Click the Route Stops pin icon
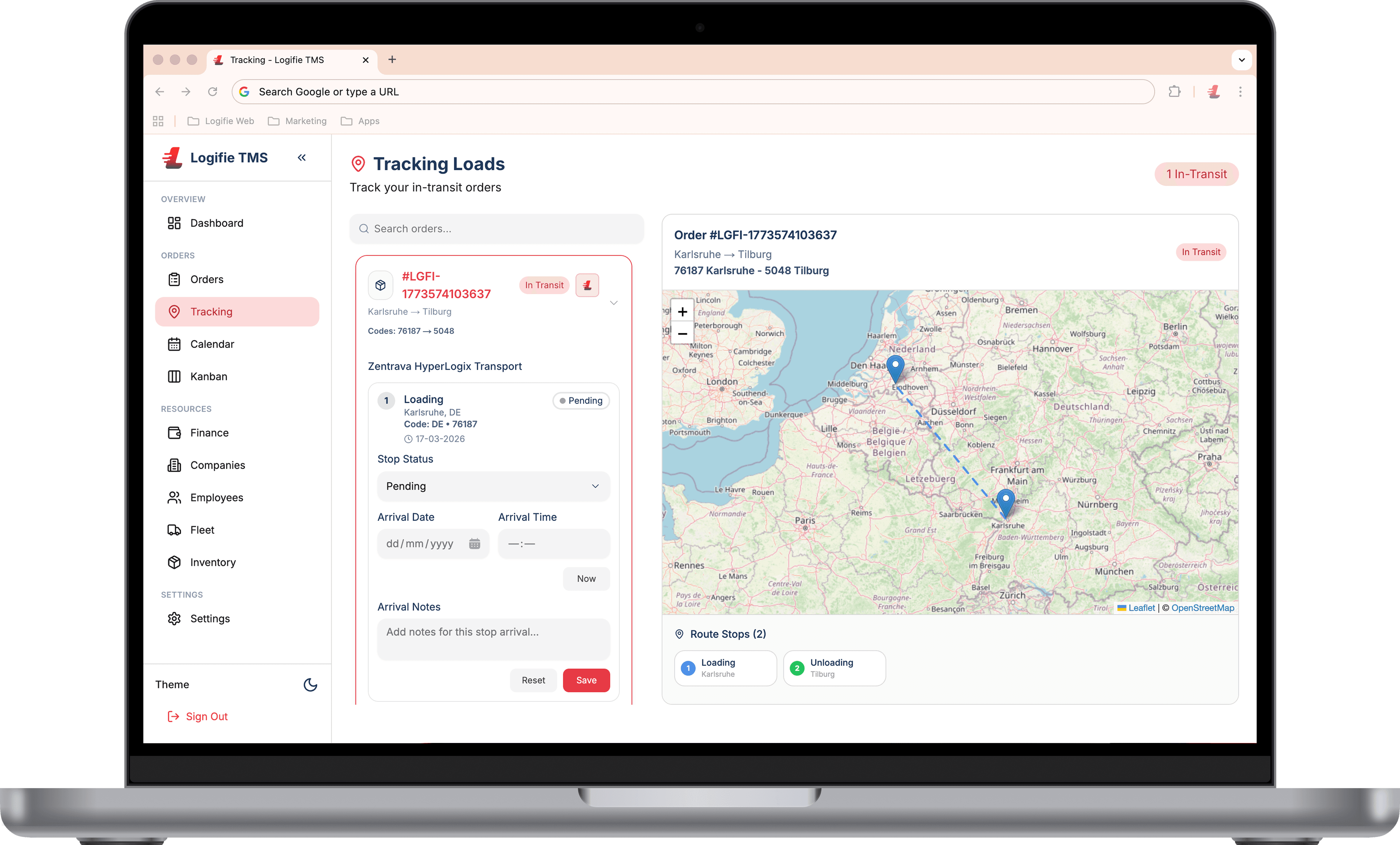This screenshot has width=1400, height=845. [x=679, y=634]
